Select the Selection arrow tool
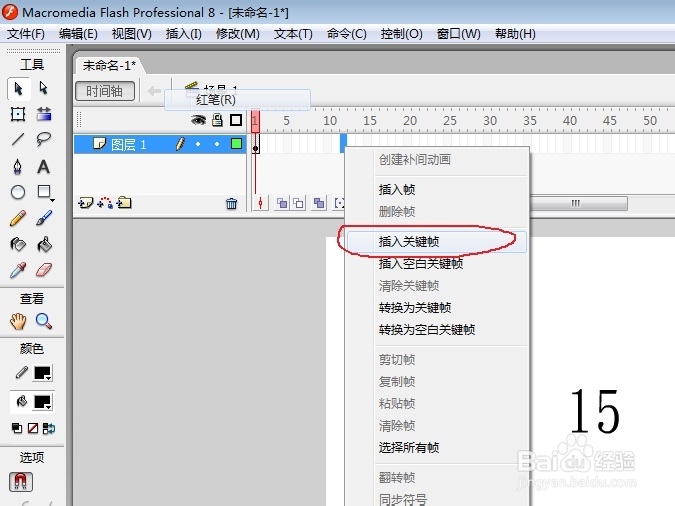 (x=19, y=89)
